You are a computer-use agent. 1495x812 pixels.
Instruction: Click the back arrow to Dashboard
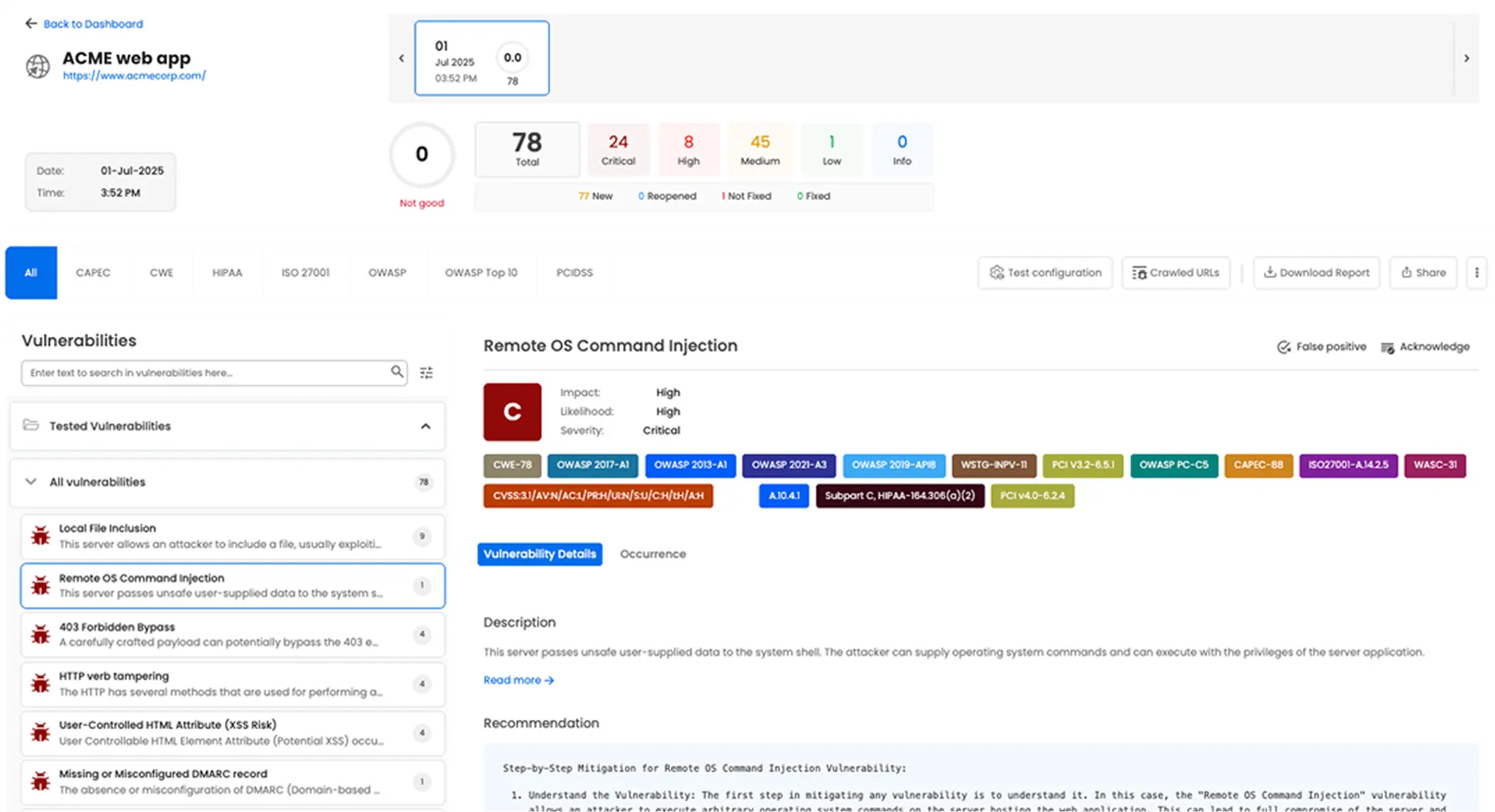point(31,23)
